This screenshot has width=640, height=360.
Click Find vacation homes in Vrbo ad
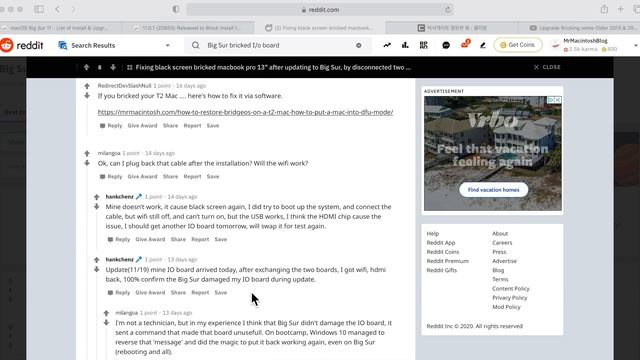(493, 190)
